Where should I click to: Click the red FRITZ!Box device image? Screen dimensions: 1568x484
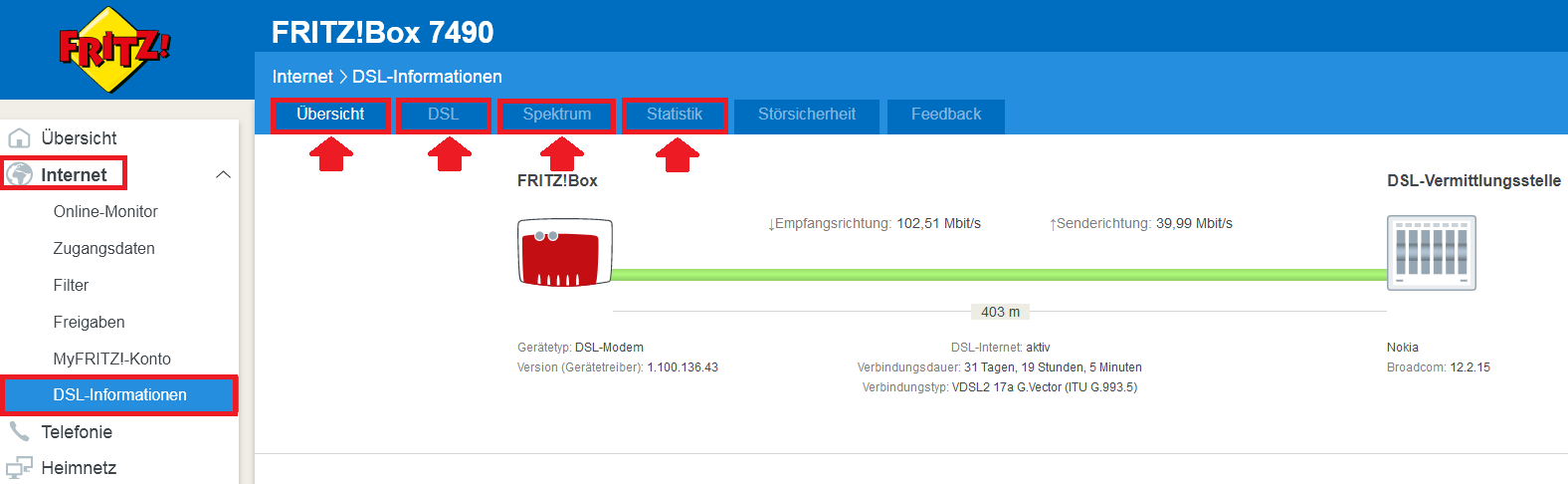(565, 253)
